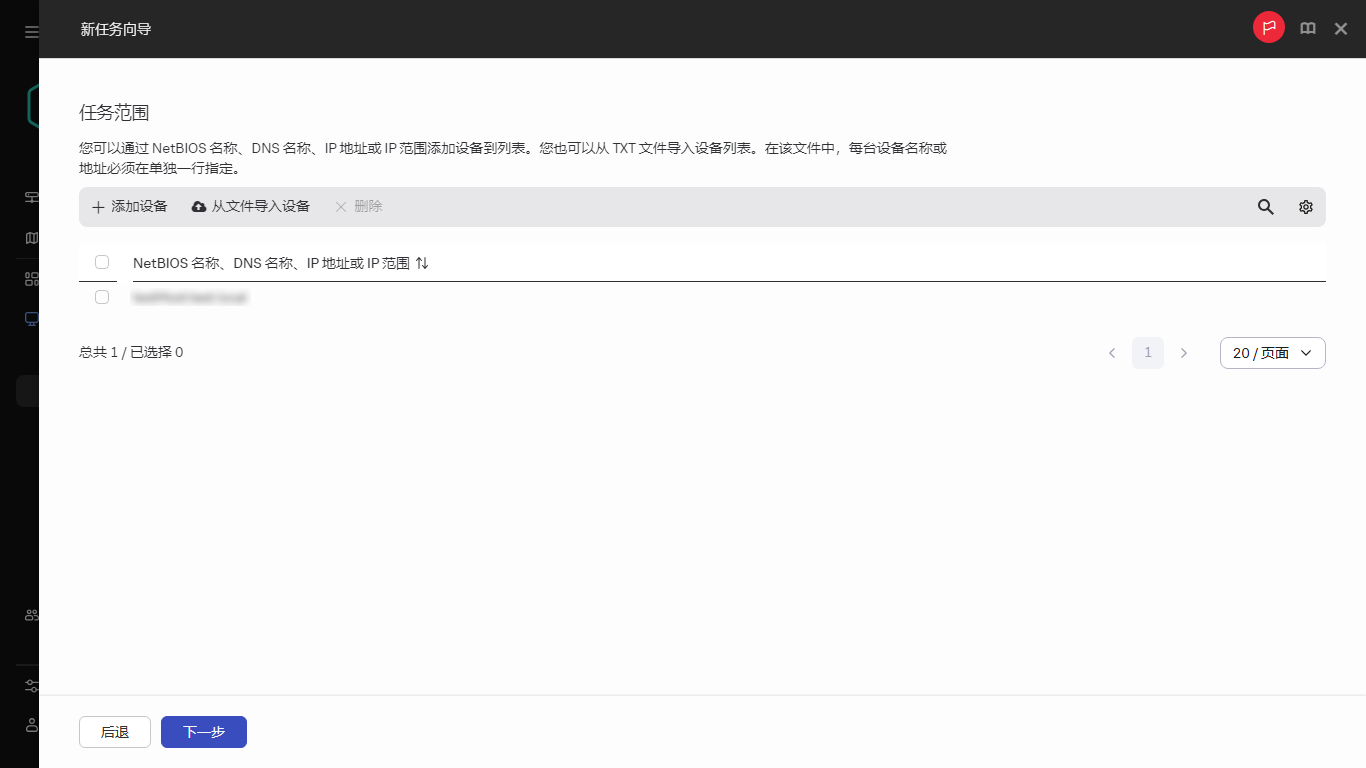Open the "20 / 页面" page size dropdown

click(1272, 353)
